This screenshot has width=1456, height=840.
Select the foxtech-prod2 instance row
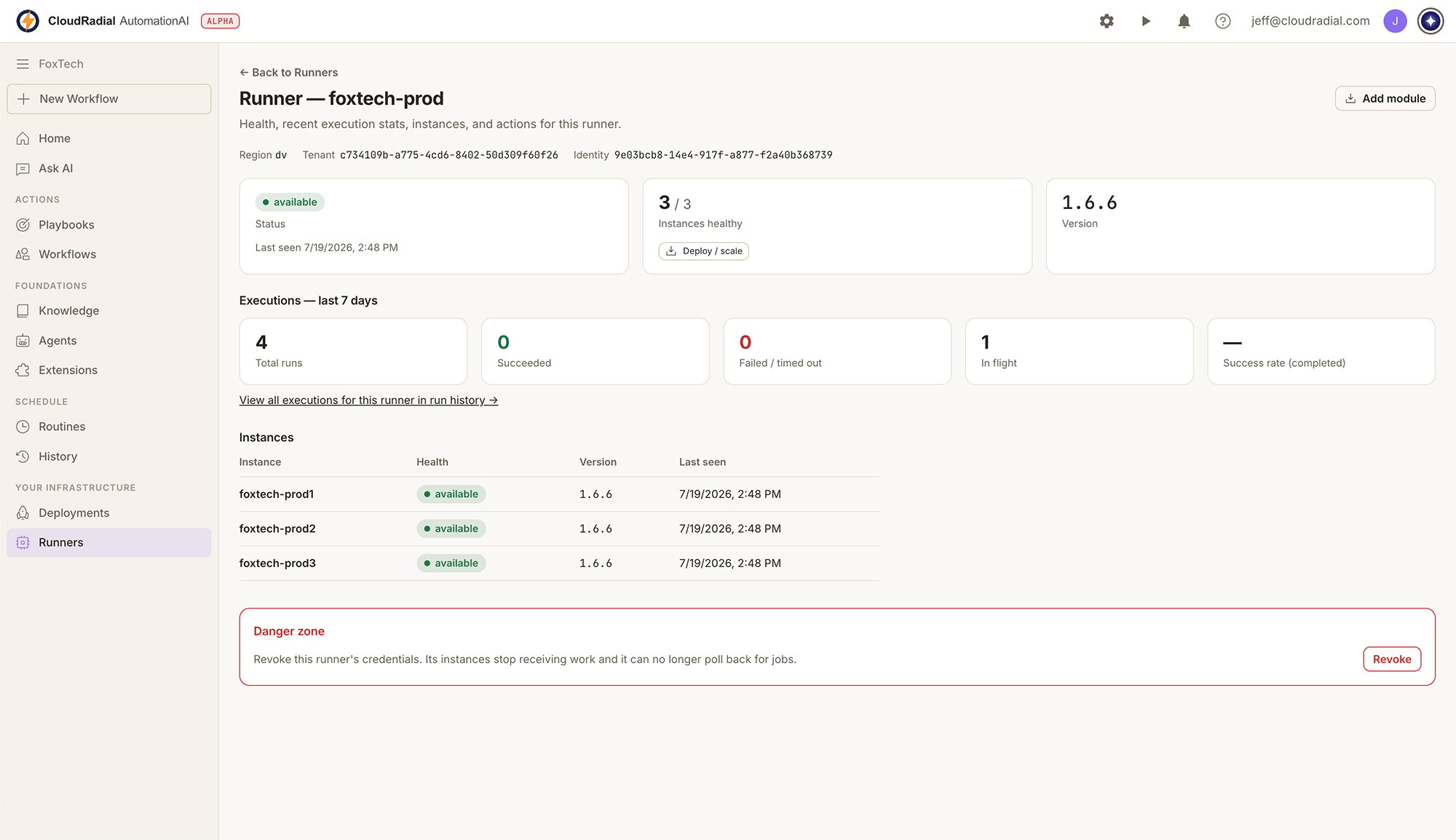pyautogui.click(x=559, y=529)
